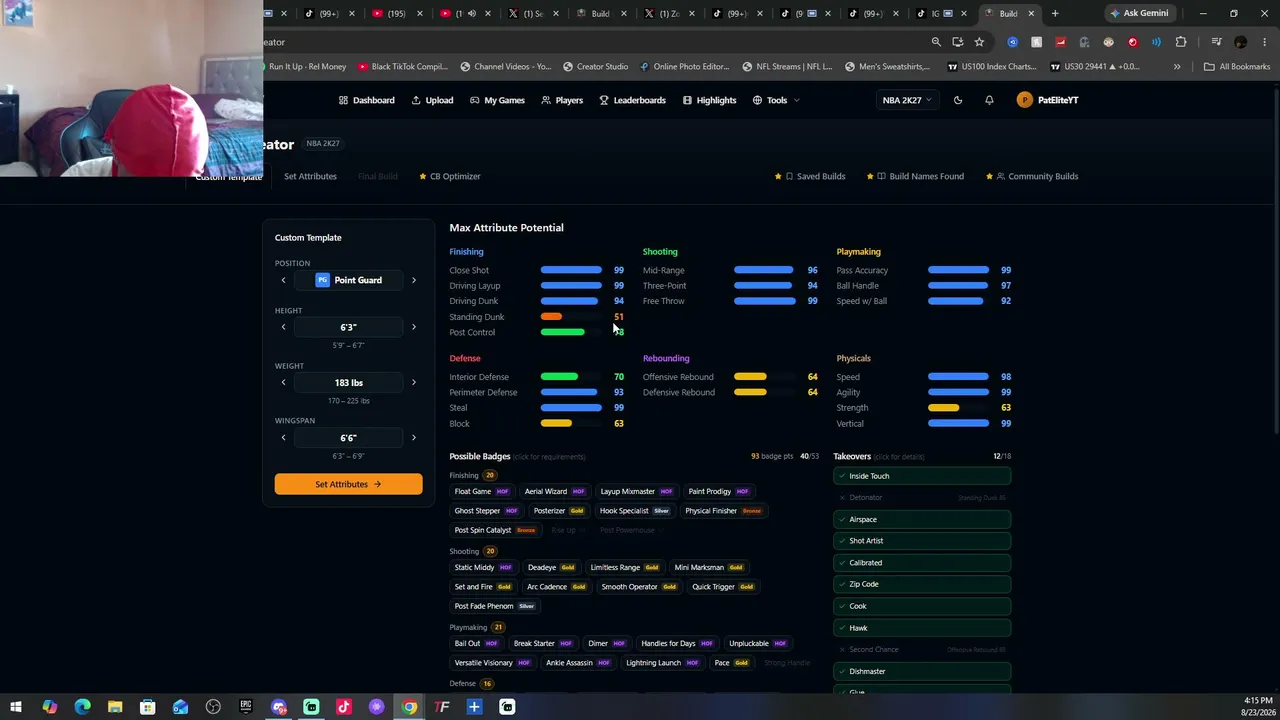Decrease wingspan below 6'6"
The height and width of the screenshot is (720, 1280).
283,437
